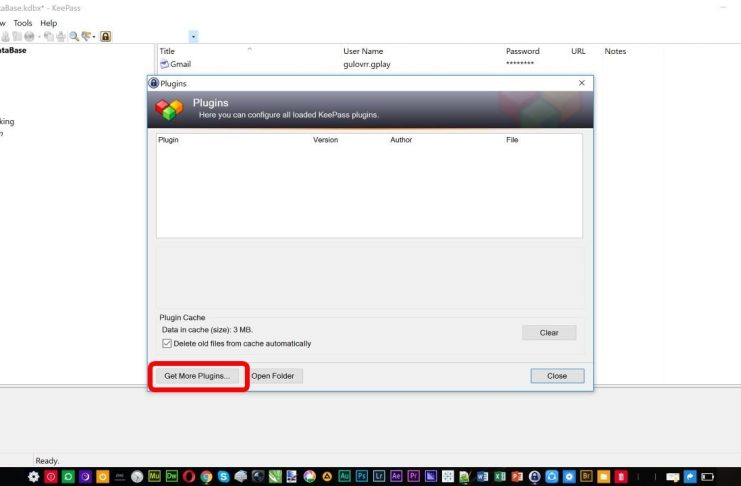Click the Author column header in plugins list
This screenshot has height=486, width=741.
[x=401, y=139]
